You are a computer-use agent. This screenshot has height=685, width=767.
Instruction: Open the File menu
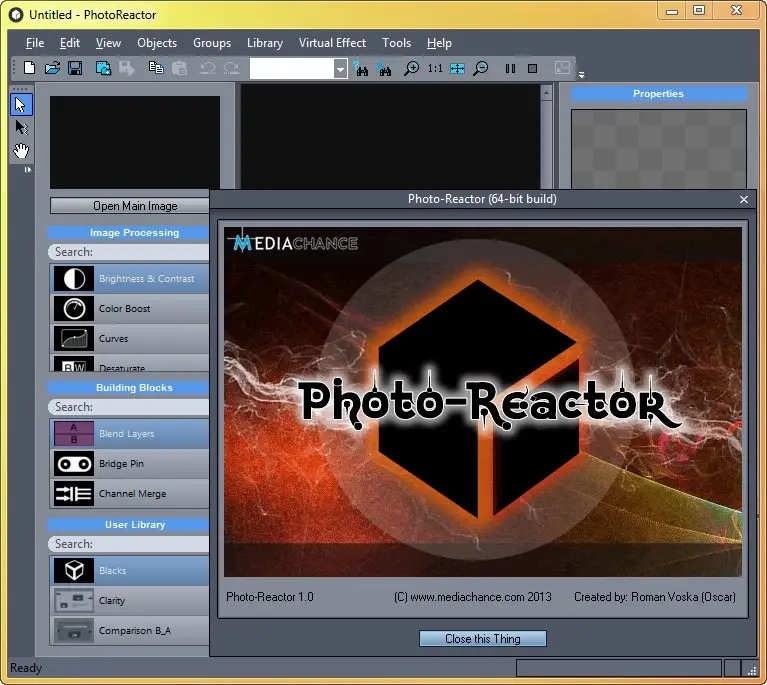35,43
